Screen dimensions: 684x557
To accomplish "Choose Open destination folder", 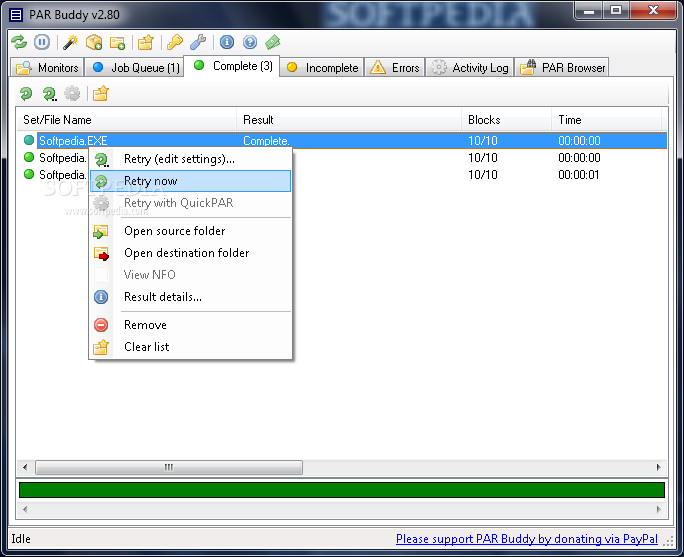I will pos(191,253).
